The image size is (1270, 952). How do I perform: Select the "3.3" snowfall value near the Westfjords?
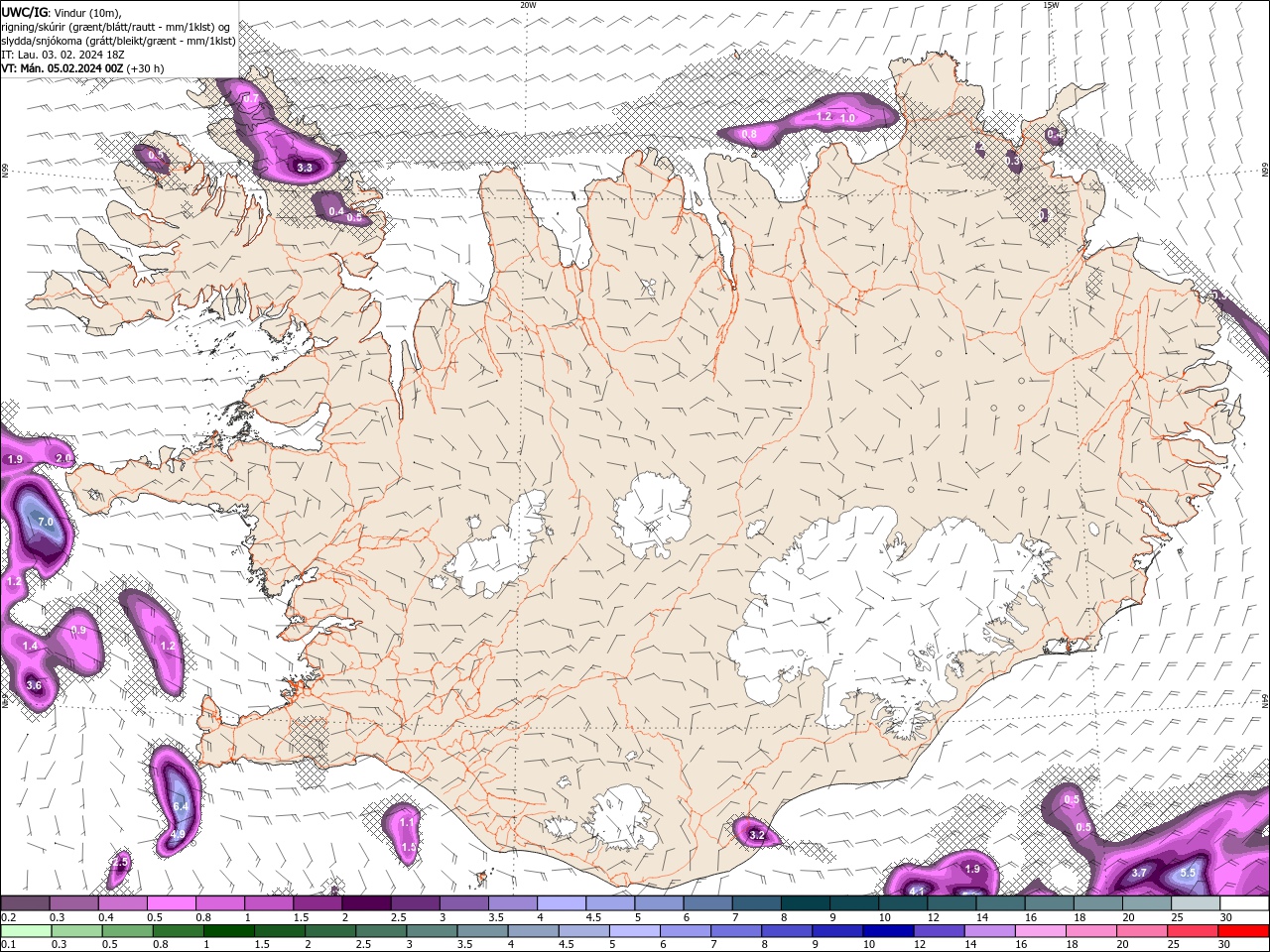click(305, 168)
